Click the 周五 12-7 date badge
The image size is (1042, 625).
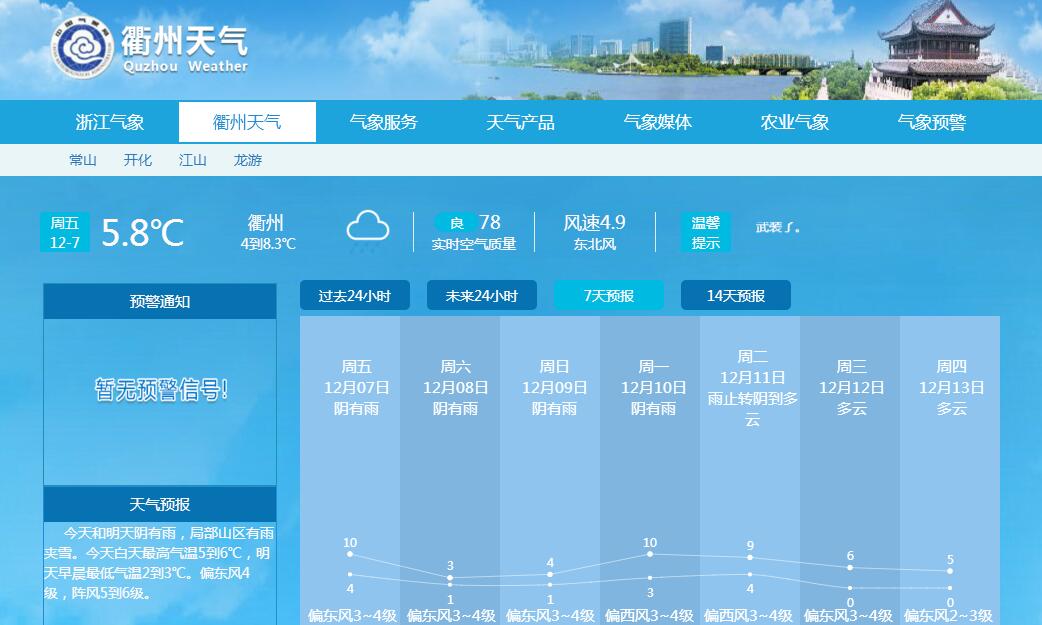click(x=65, y=232)
